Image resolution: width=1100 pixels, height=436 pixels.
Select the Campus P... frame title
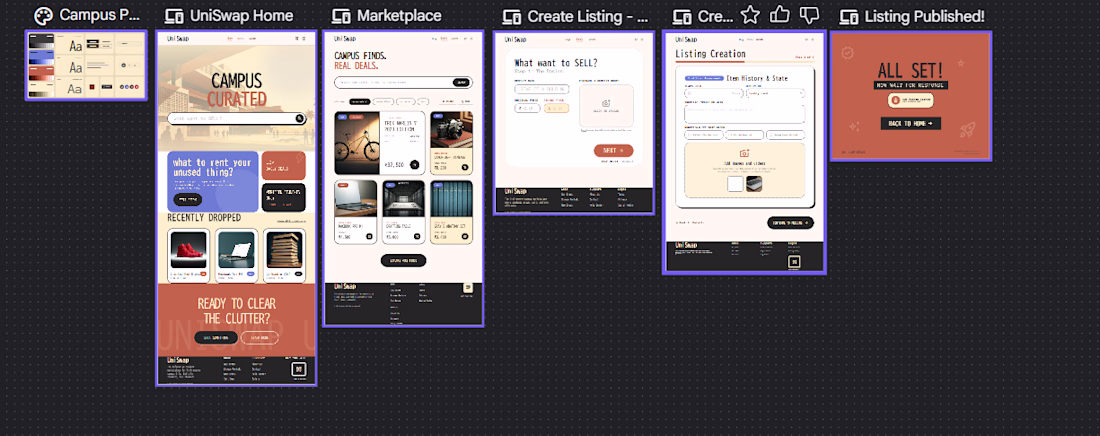[x=100, y=15]
